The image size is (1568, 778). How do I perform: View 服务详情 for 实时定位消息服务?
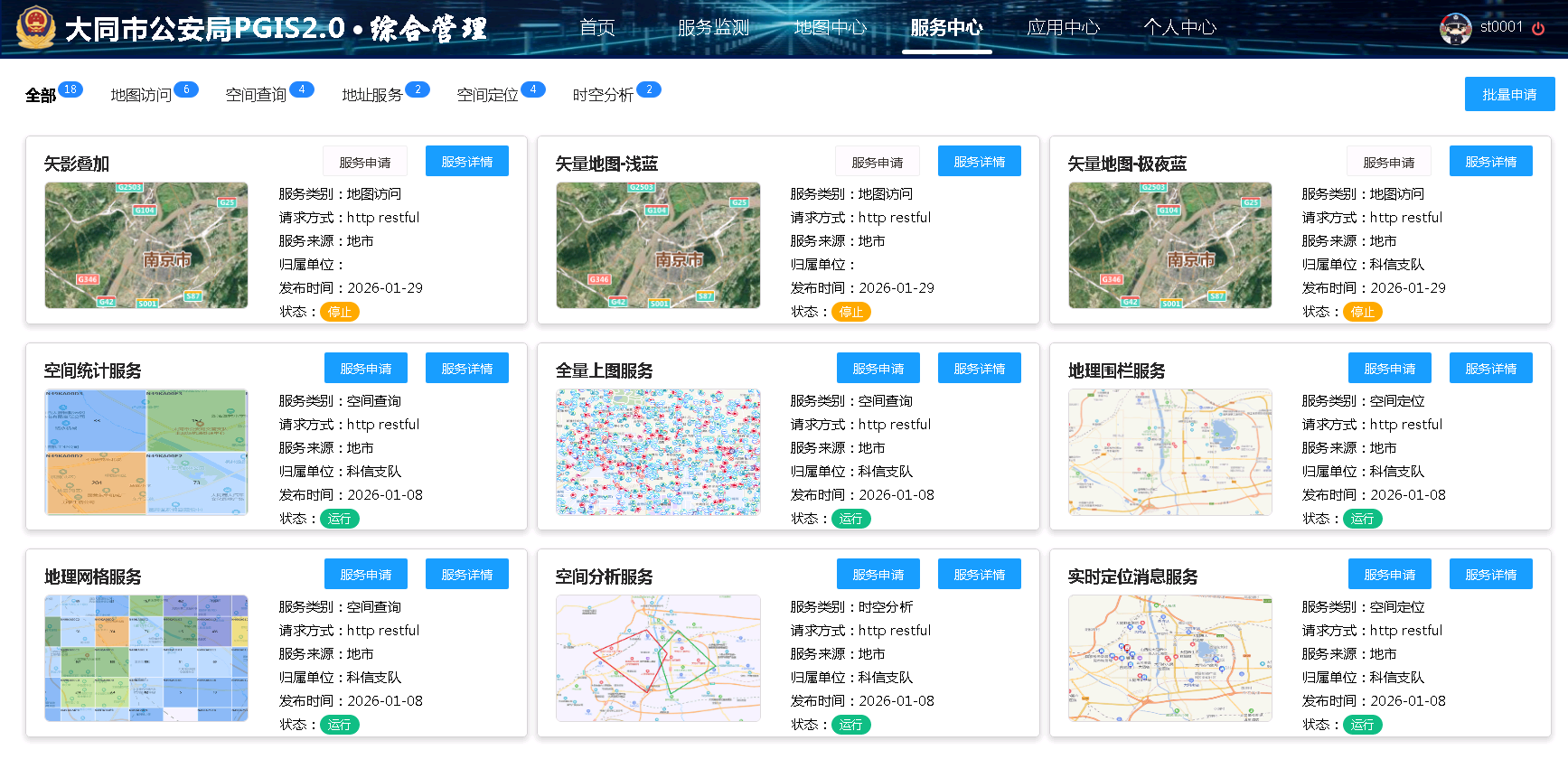1491,574
